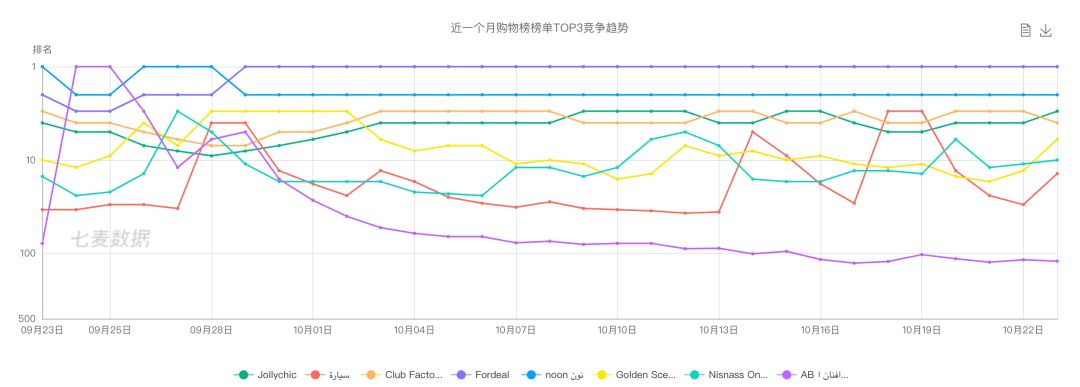The height and width of the screenshot is (387, 1080).
Task: Click the noon blue legend marker
Action: (x=532, y=375)
